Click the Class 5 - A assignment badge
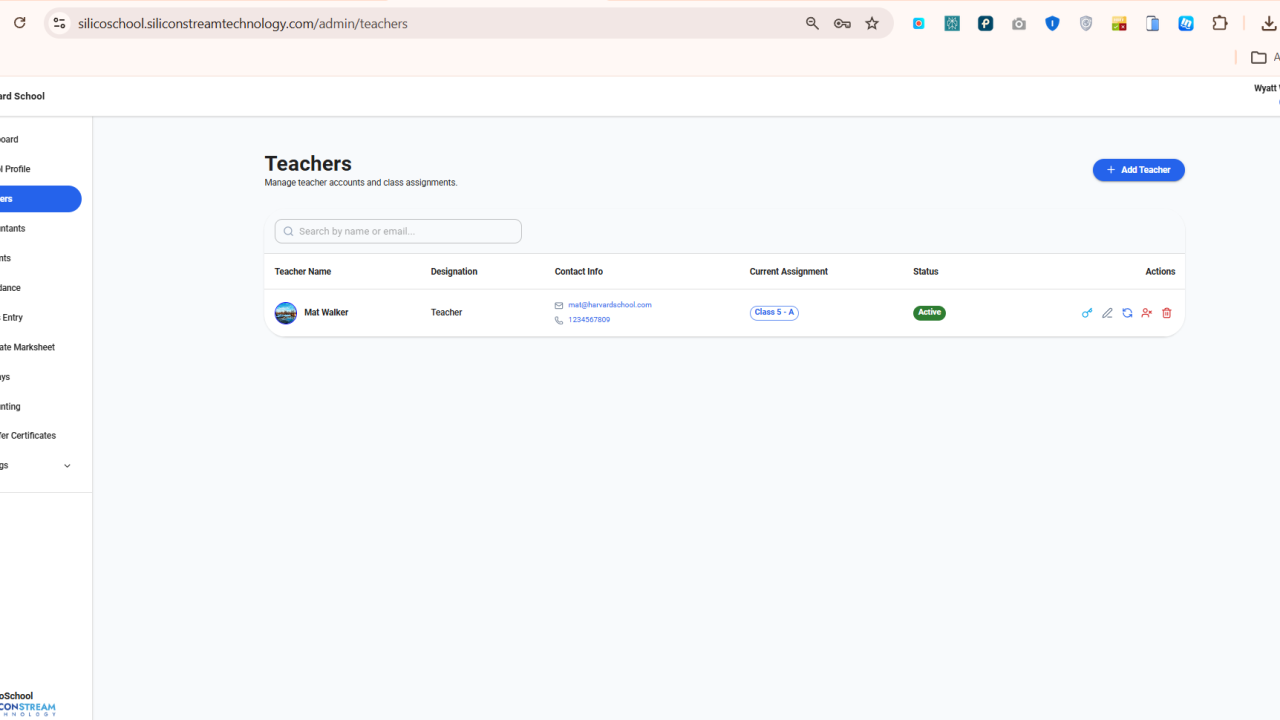1280x720 pixels. (774, 313)
